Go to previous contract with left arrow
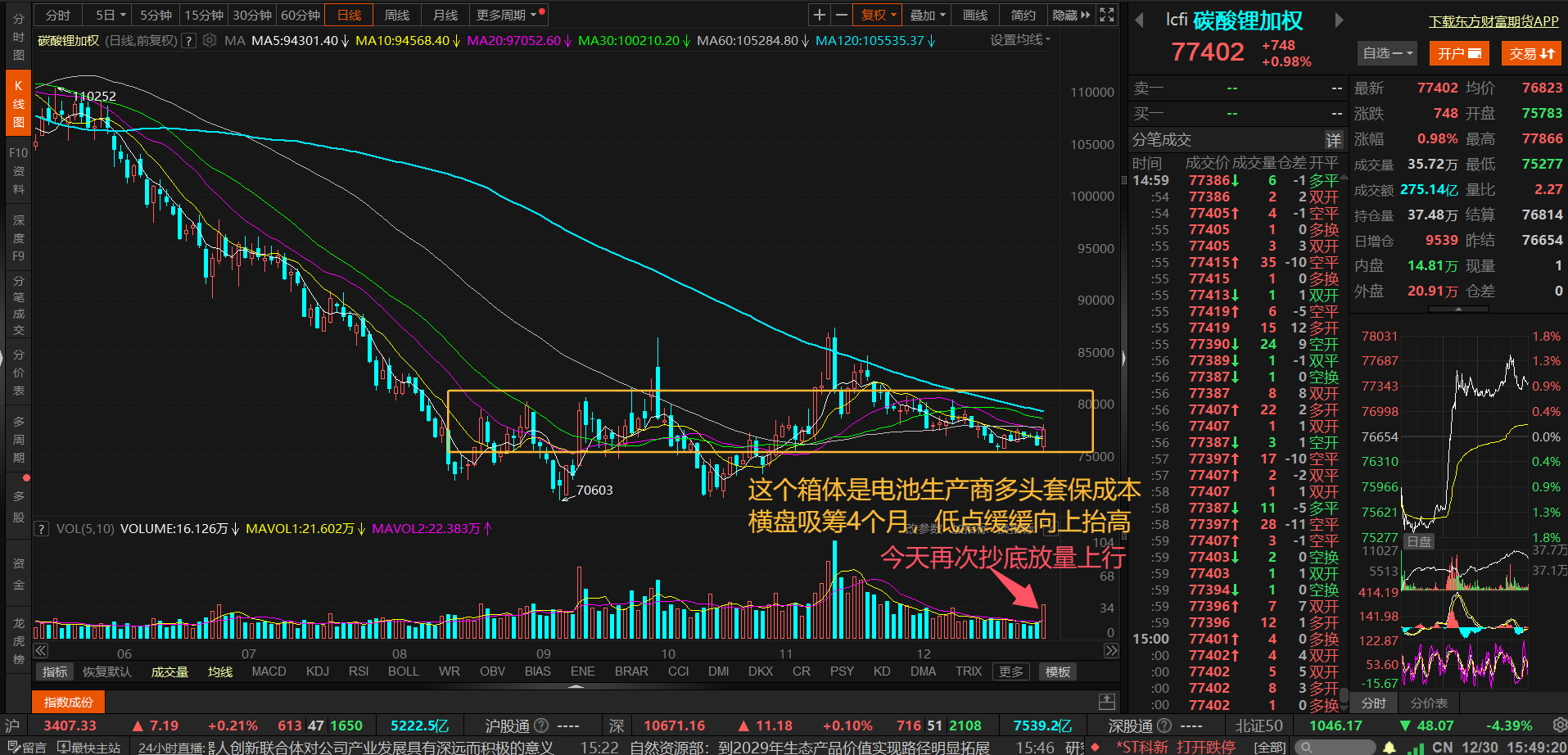The width and height of the screenshot is (1568, 755). (1139, 20)
